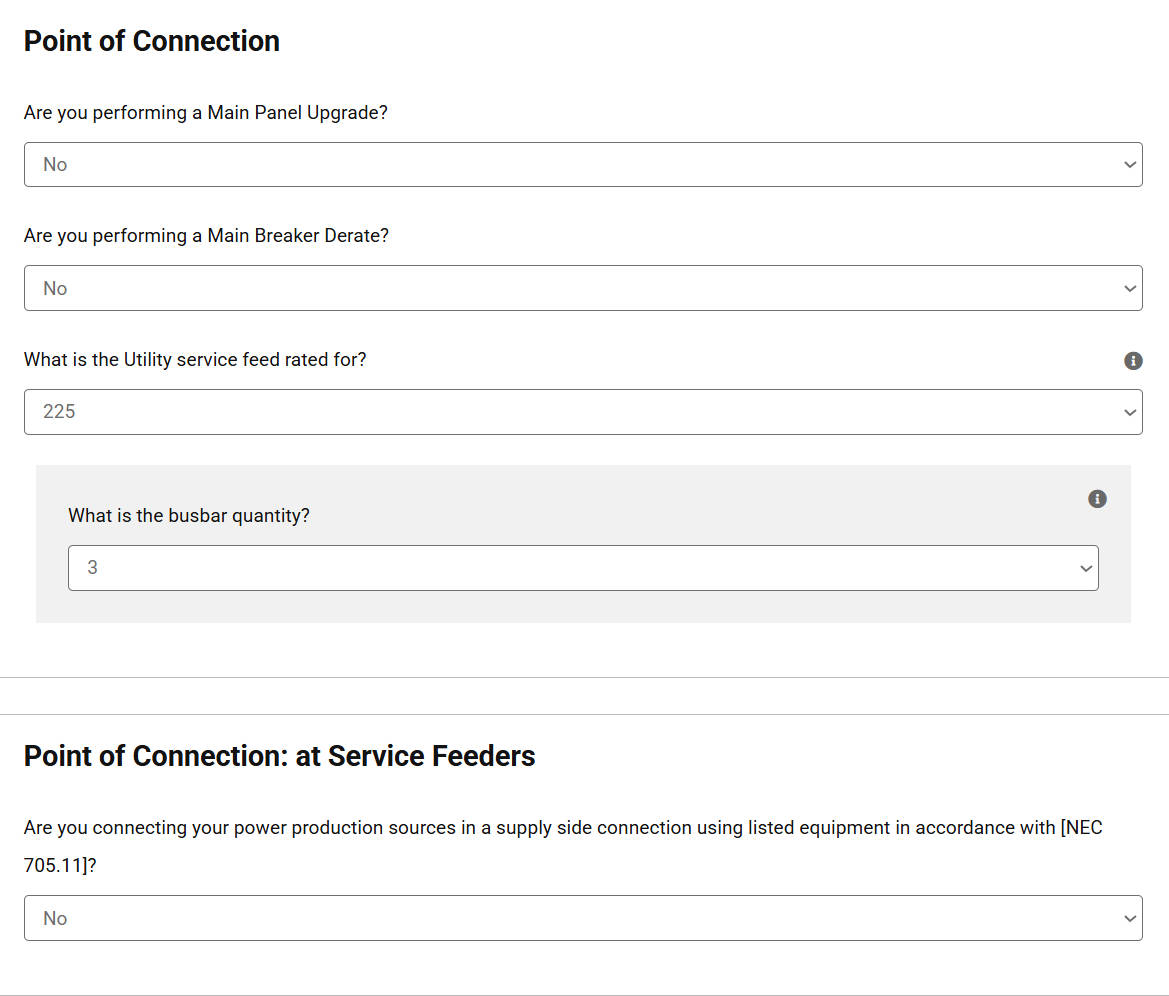Click Point of Connection: at Service Feeders heading
The image size is (1169, 996).
(x=280, y=756)
